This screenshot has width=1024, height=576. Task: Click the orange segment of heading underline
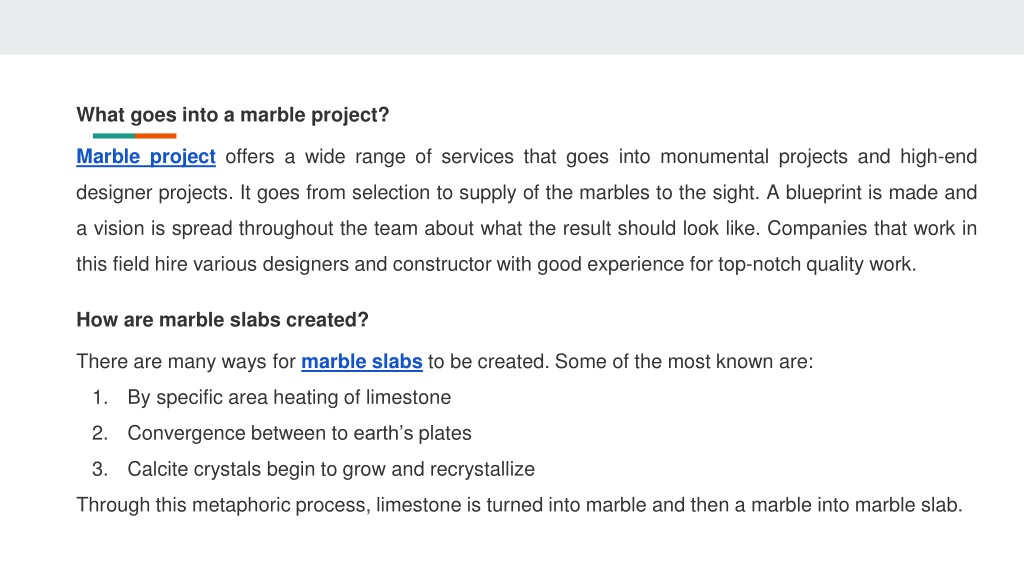[155, 136]
